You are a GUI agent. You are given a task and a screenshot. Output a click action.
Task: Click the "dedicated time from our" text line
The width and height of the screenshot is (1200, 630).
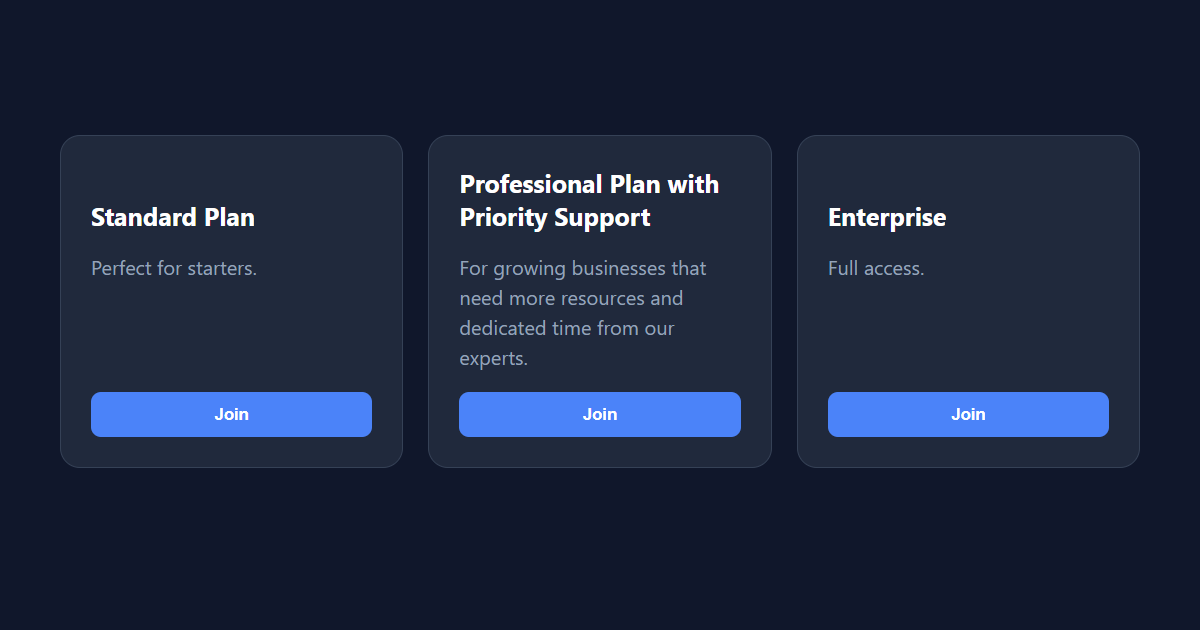point(567,328)
